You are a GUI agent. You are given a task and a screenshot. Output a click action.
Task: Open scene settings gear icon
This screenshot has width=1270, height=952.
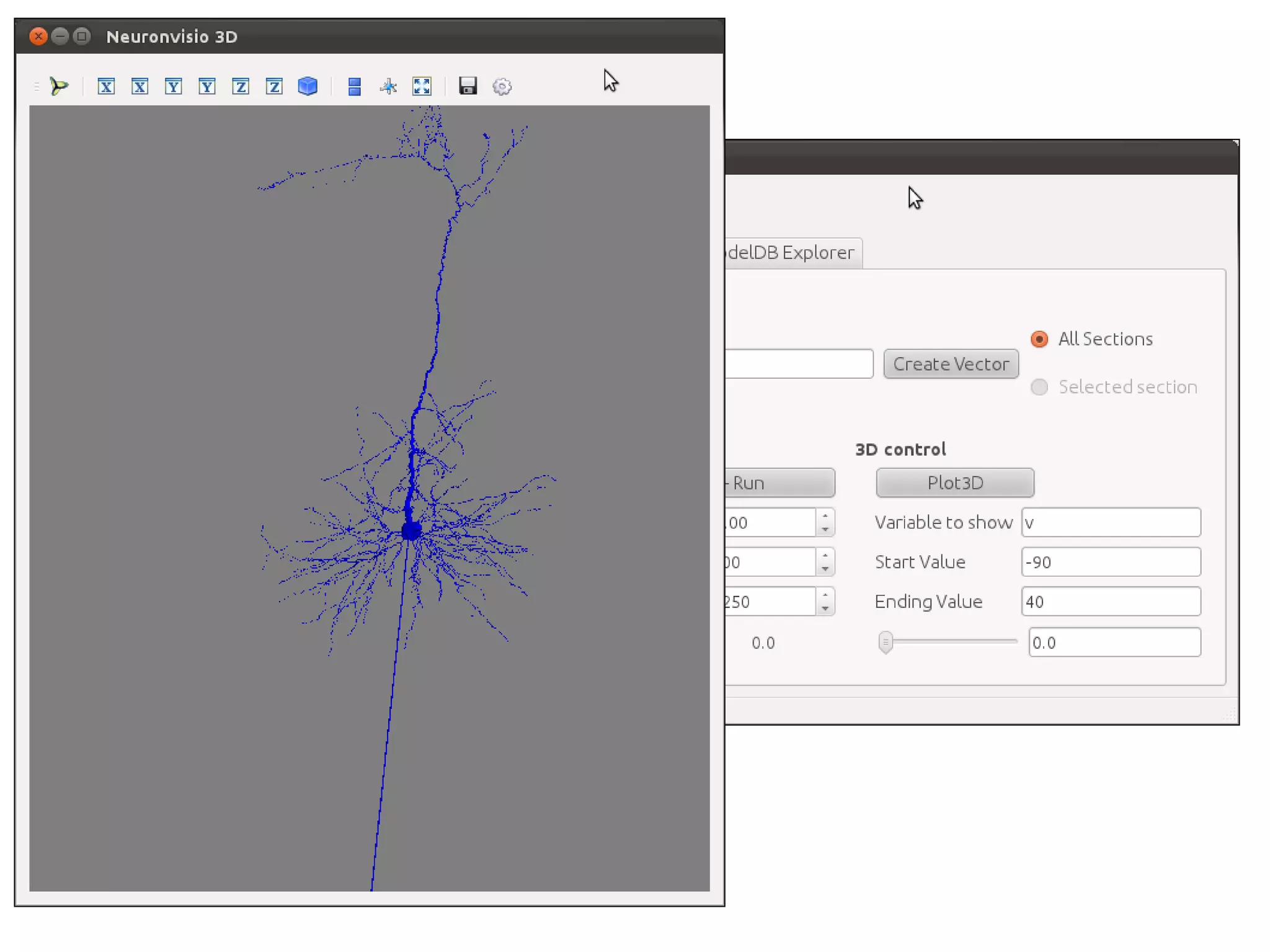(x=502, y=86)
